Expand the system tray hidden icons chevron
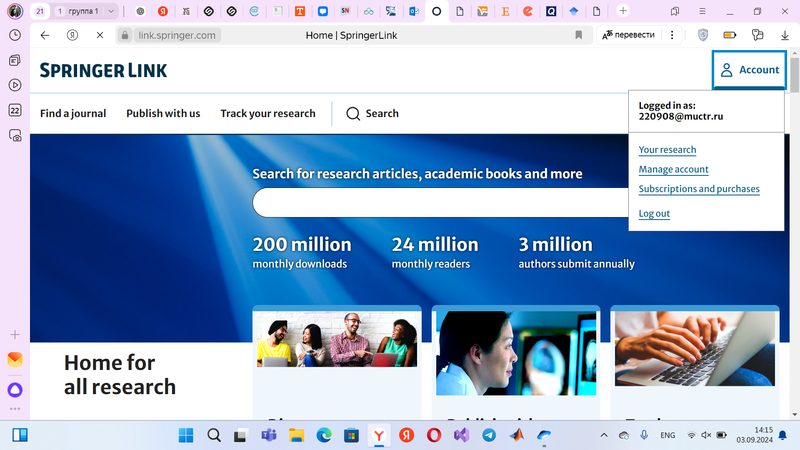Screen dimensions: 800x450 [604, 435]
